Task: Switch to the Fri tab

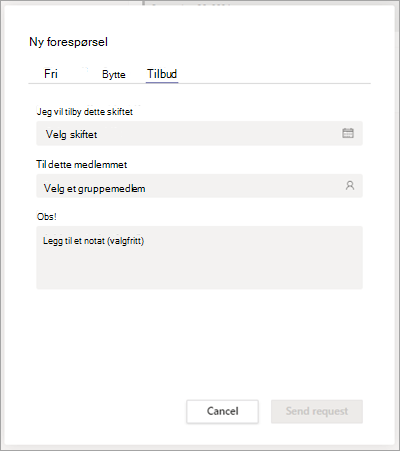Action: (x=51, y=74)
